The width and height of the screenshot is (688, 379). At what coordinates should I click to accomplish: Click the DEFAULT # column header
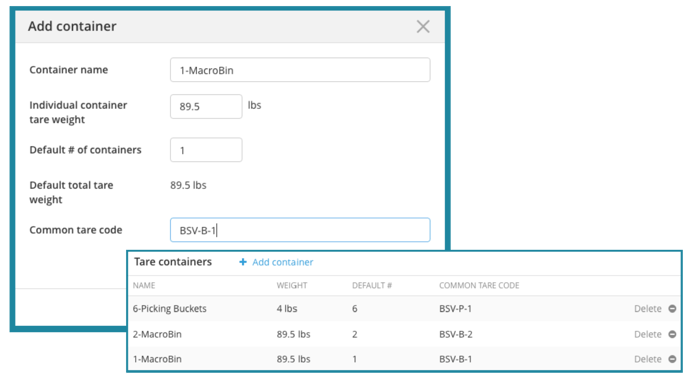coord(372,286)
